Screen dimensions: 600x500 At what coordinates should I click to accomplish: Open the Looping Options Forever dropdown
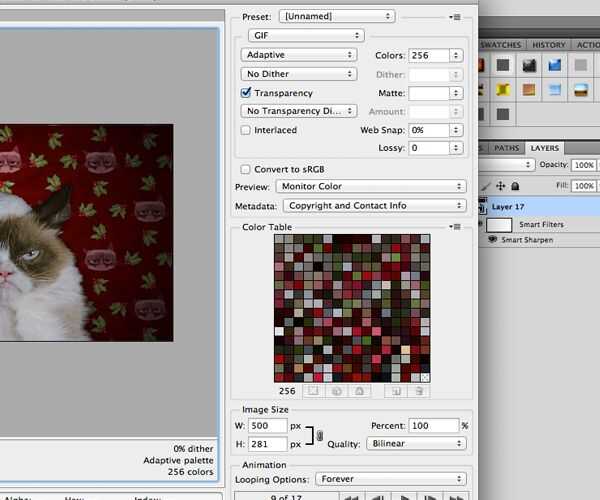point(391,479)
